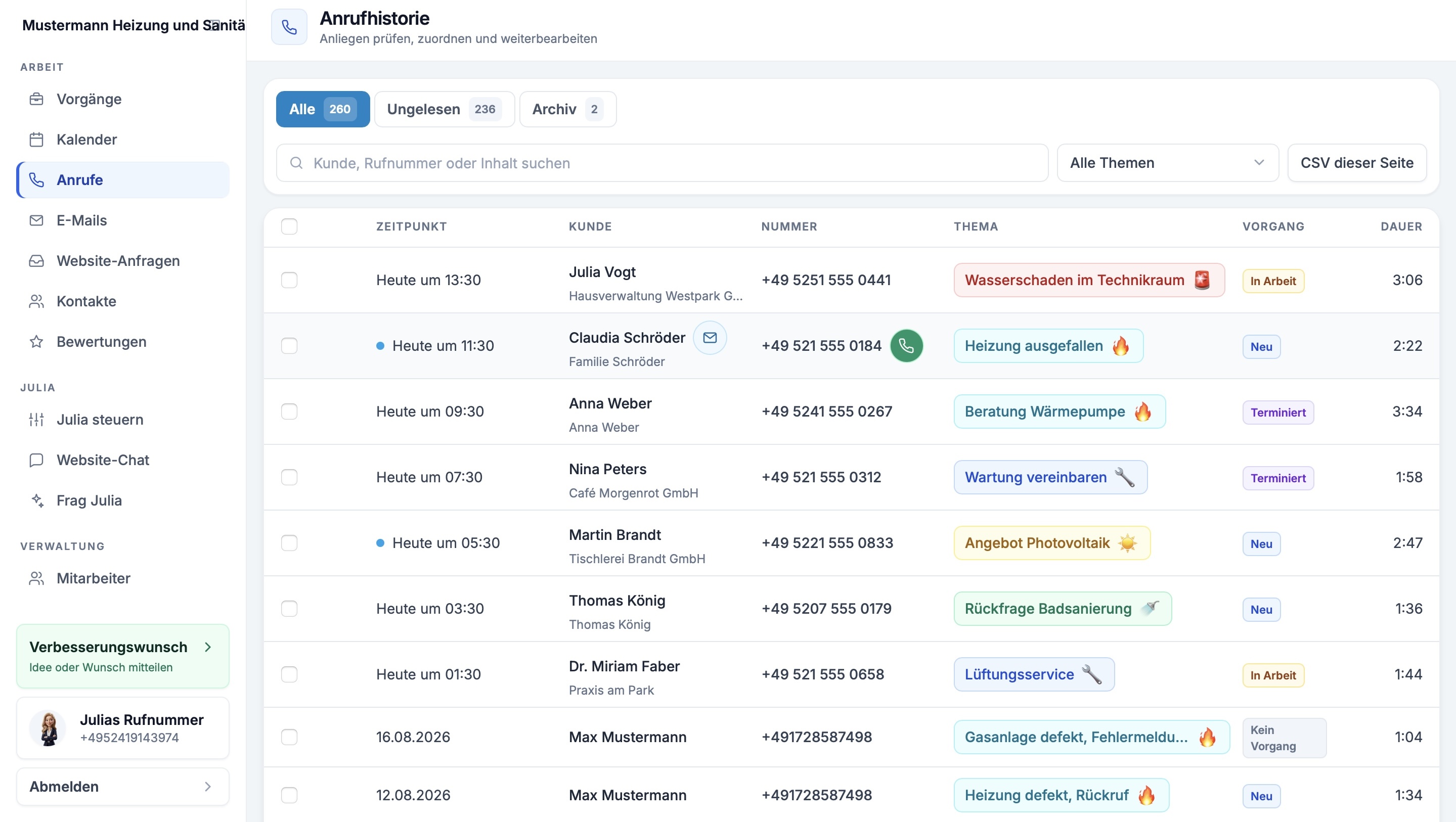Click the customer search input field
This screenshot has height=822, width=1456.
pos(662,163)
